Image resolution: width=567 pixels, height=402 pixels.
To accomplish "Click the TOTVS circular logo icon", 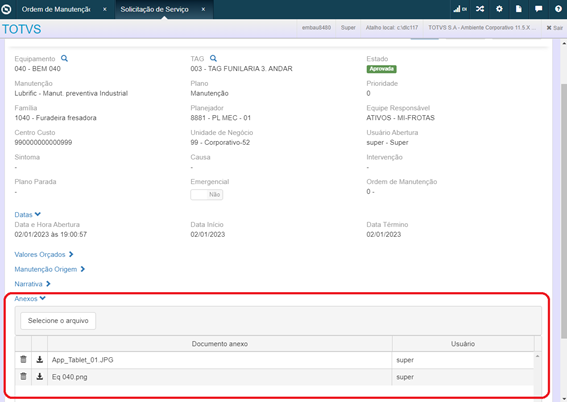I will click(x=6, y=9).
